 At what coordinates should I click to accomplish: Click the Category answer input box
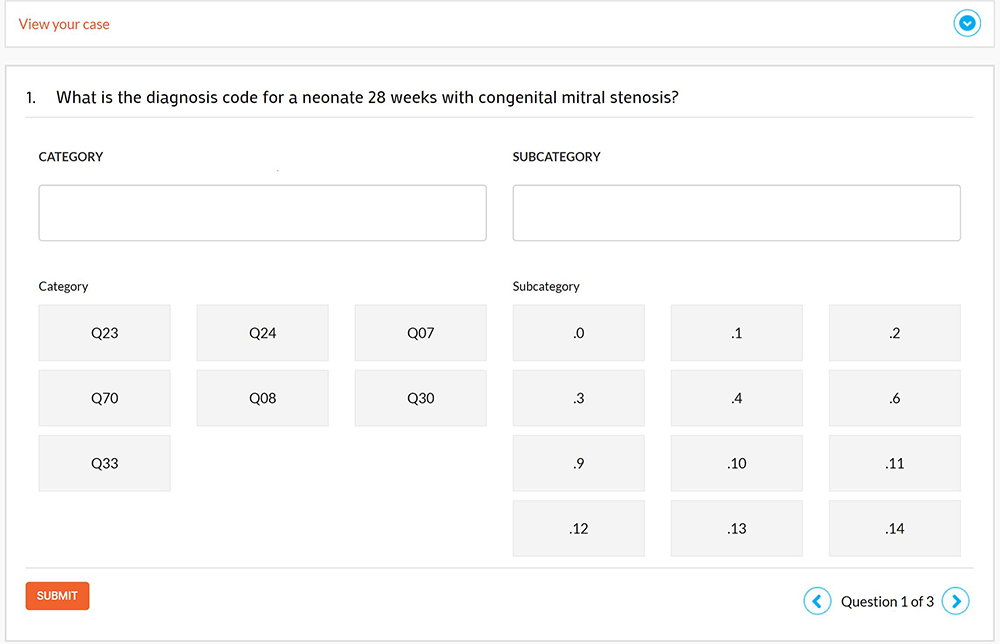coord(262,213)
